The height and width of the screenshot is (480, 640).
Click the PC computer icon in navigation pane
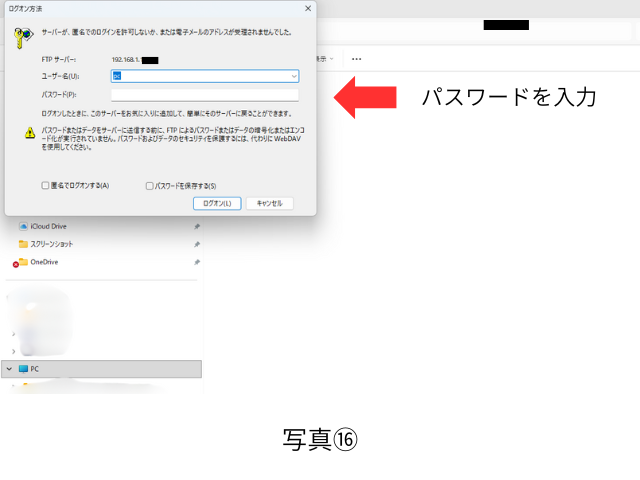pos(23,369)
